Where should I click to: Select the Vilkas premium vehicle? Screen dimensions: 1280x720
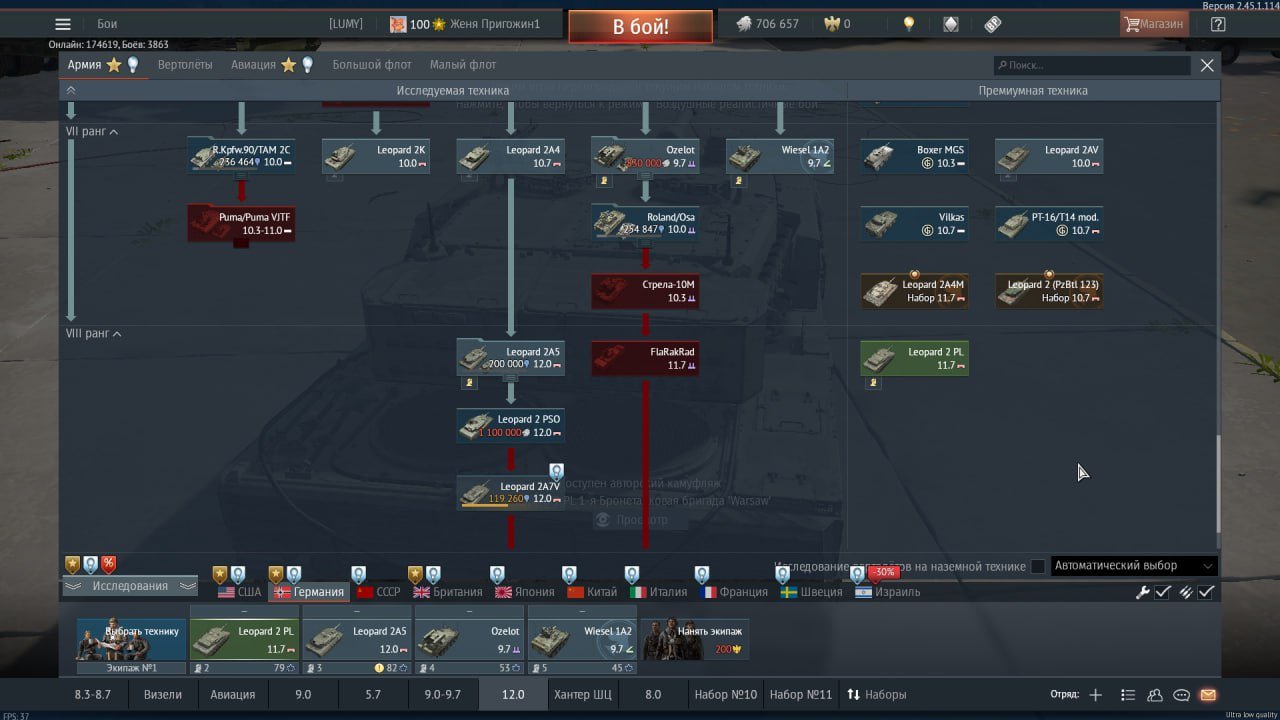915,223
